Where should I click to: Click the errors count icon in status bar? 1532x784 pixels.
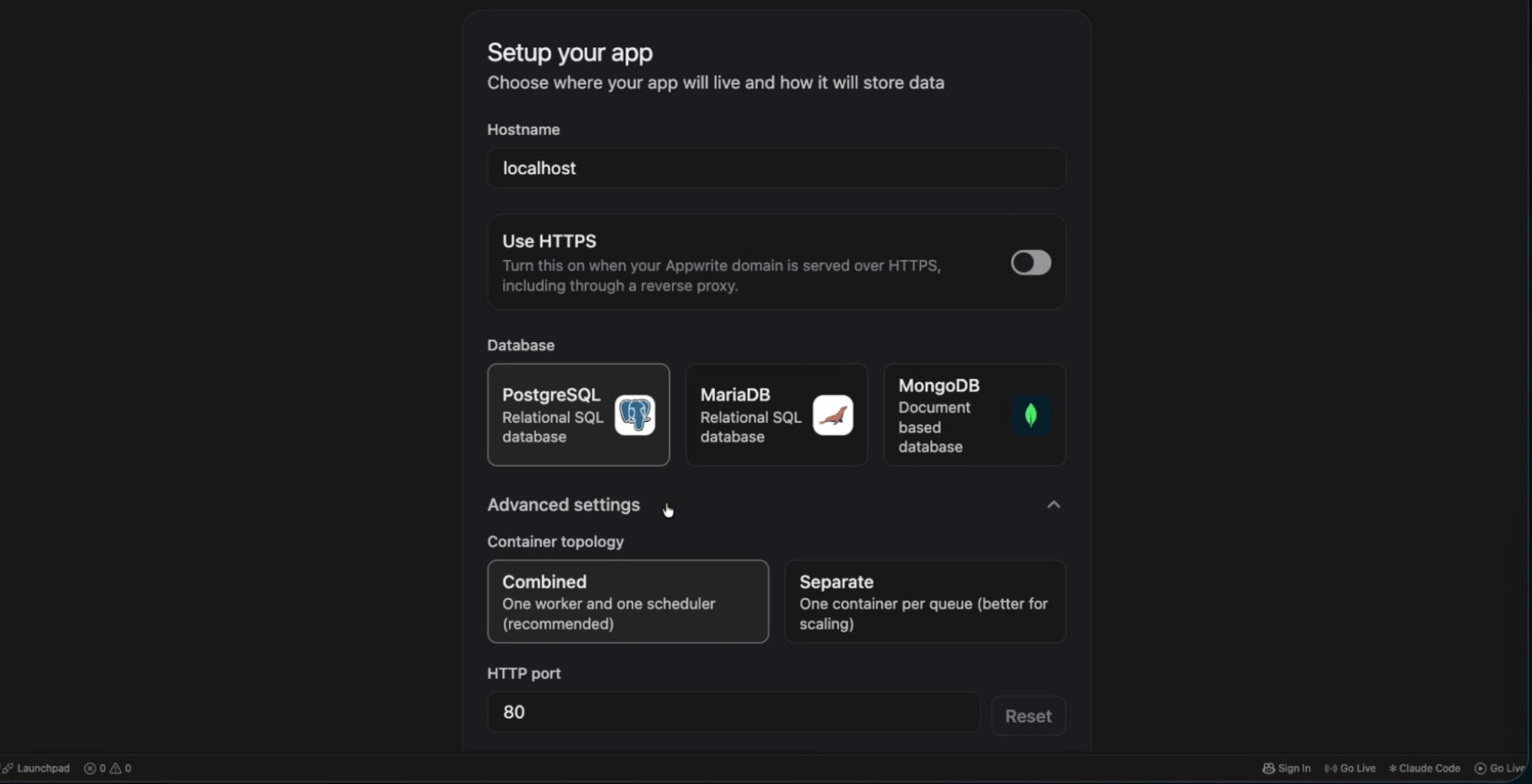point(90,769)
